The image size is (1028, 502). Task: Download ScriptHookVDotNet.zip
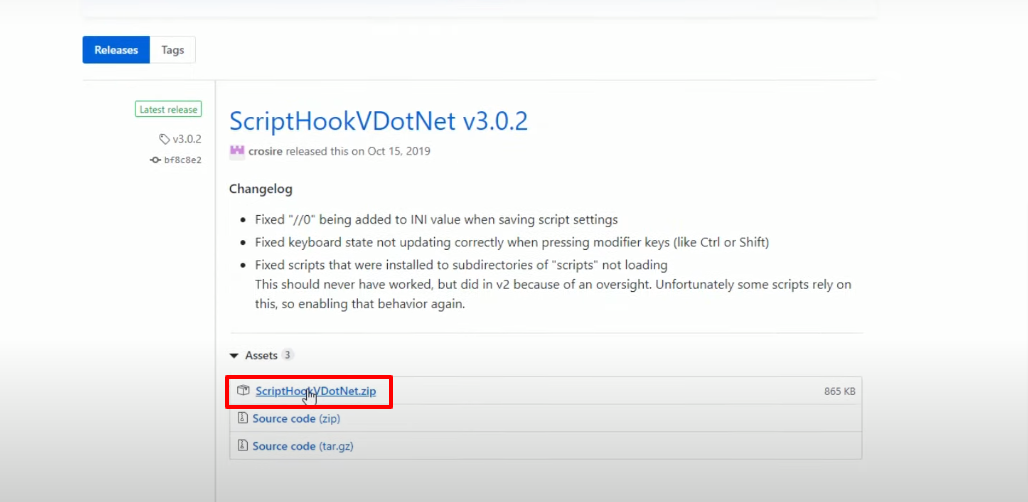click(316, 391)
